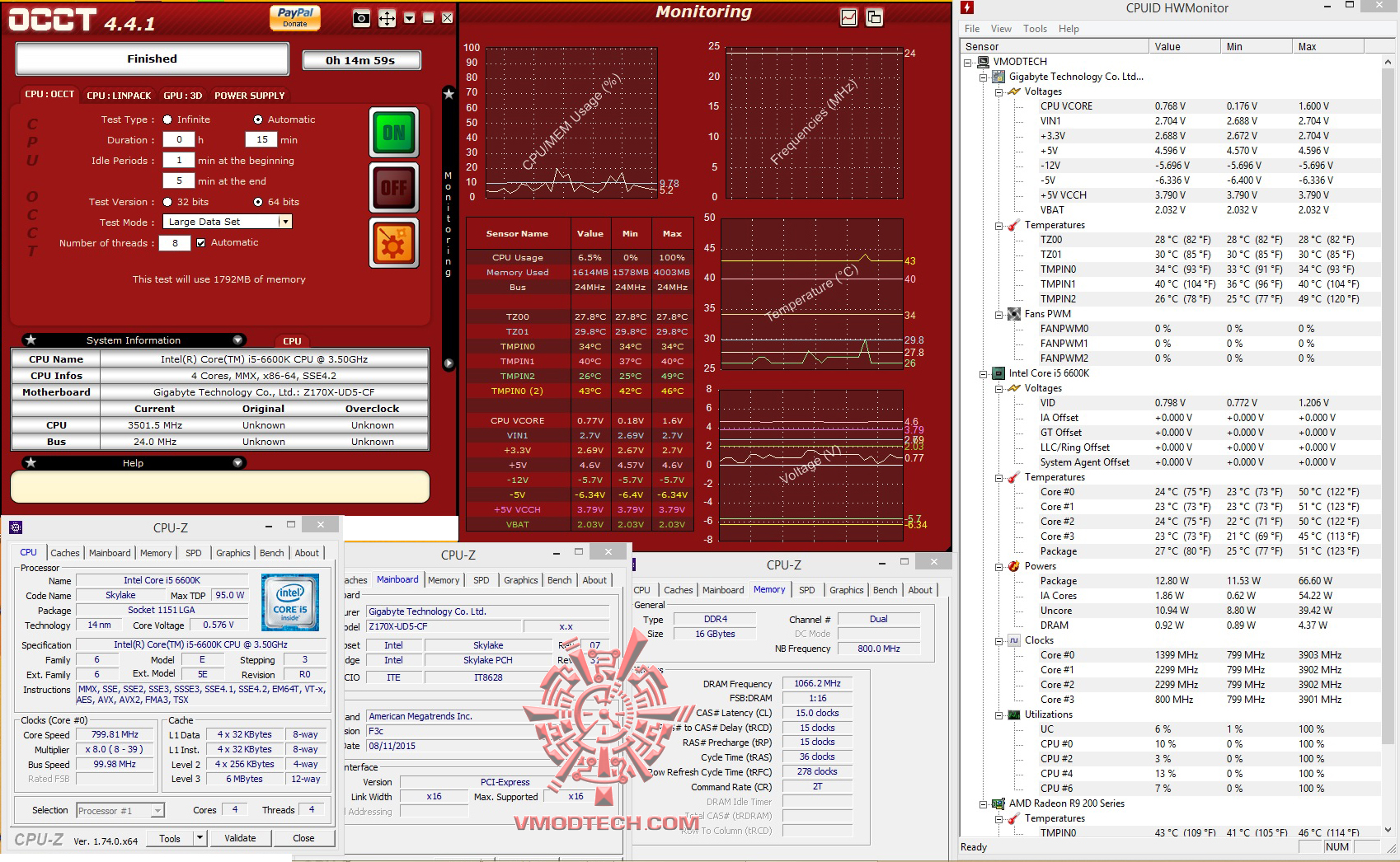The image size is (1400, 862).
Task: Click the Number of threads input field
Action: pos(175,243)
